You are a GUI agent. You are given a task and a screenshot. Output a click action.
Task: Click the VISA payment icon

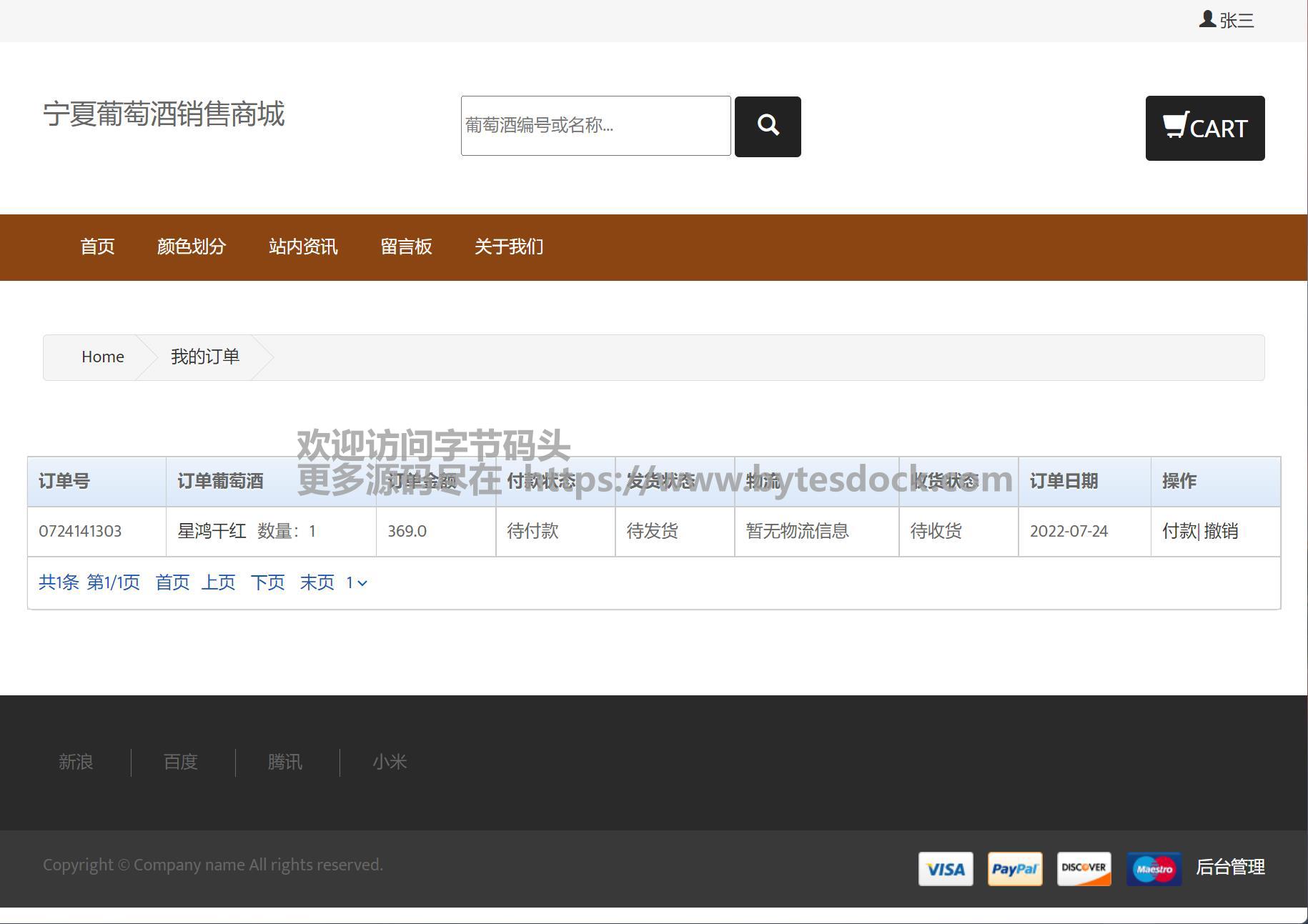click(x=945, y=869)
